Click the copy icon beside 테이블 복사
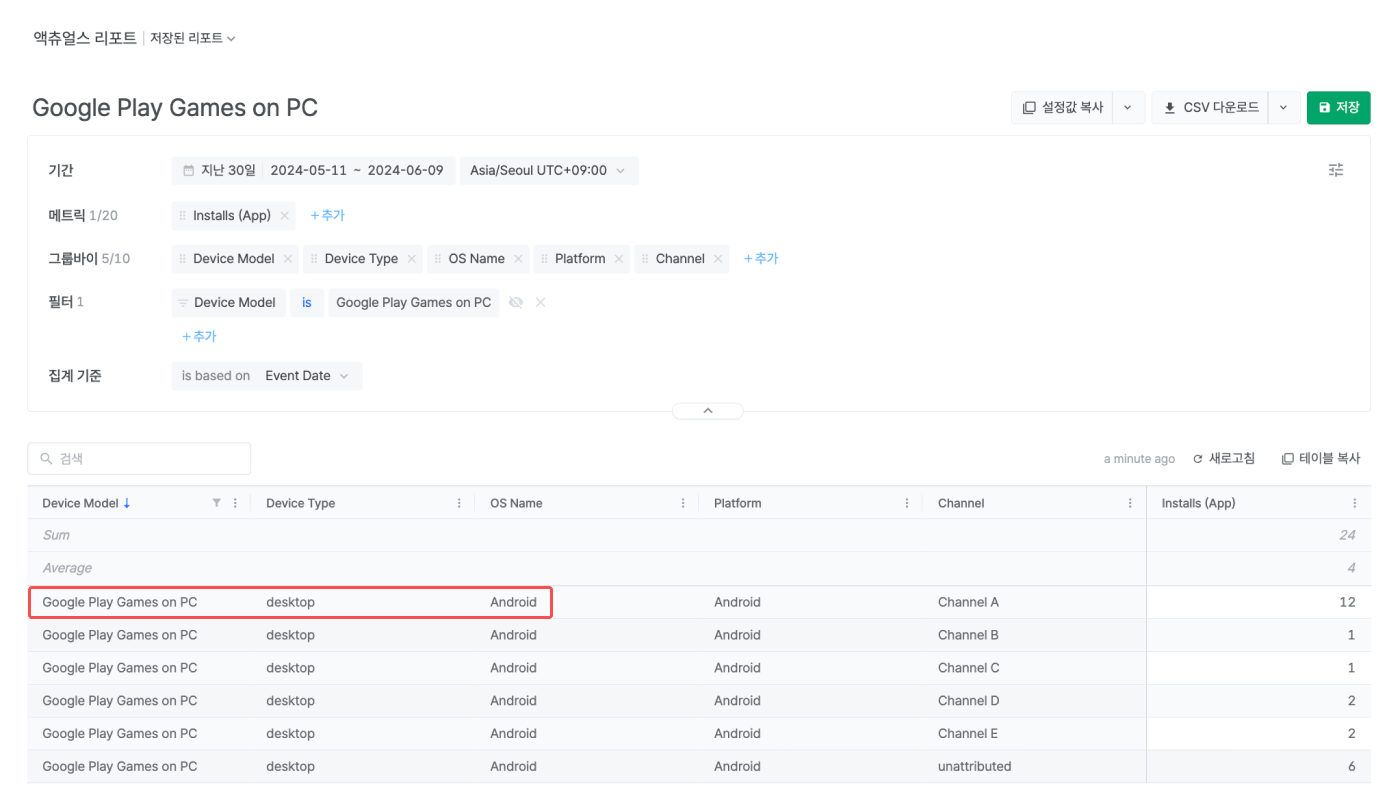Screen dimensions: 1400x800 1288,459
